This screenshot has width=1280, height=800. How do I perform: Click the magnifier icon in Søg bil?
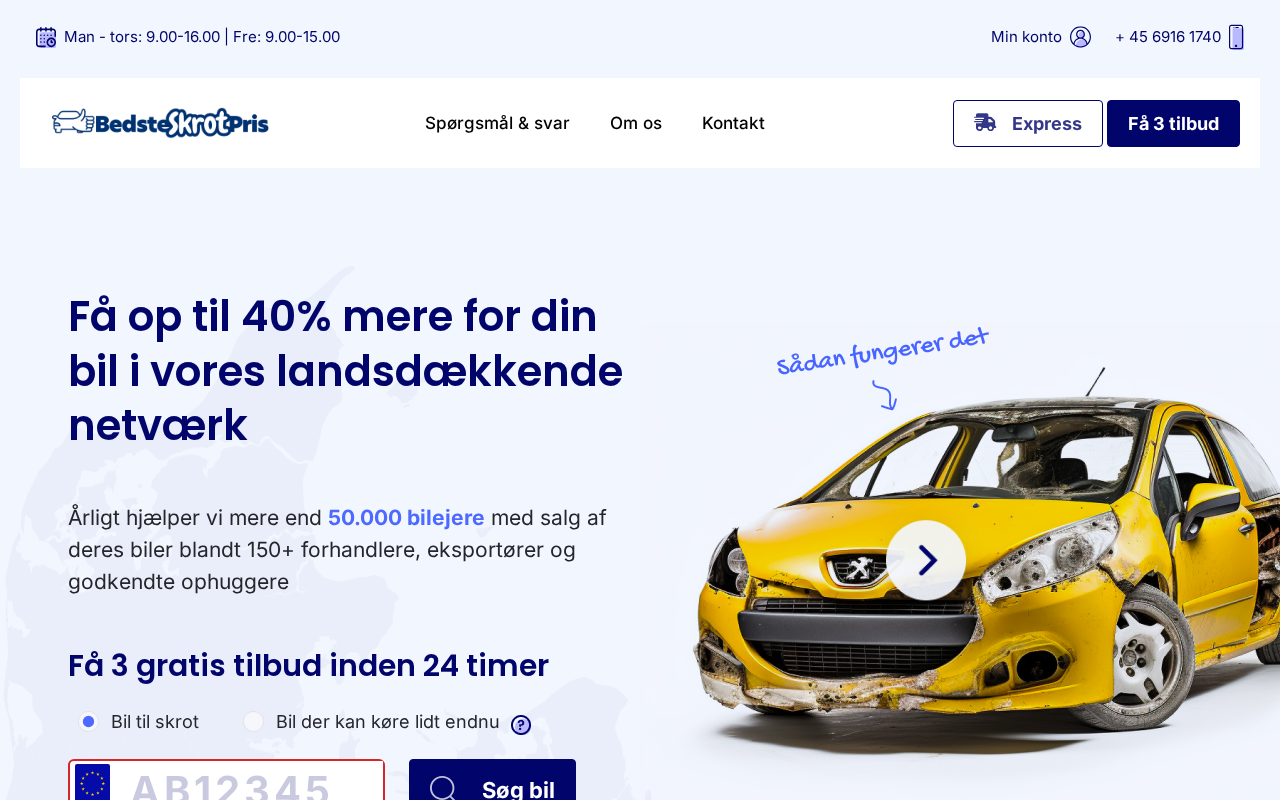pyautogui.click(x=443, y=789)
